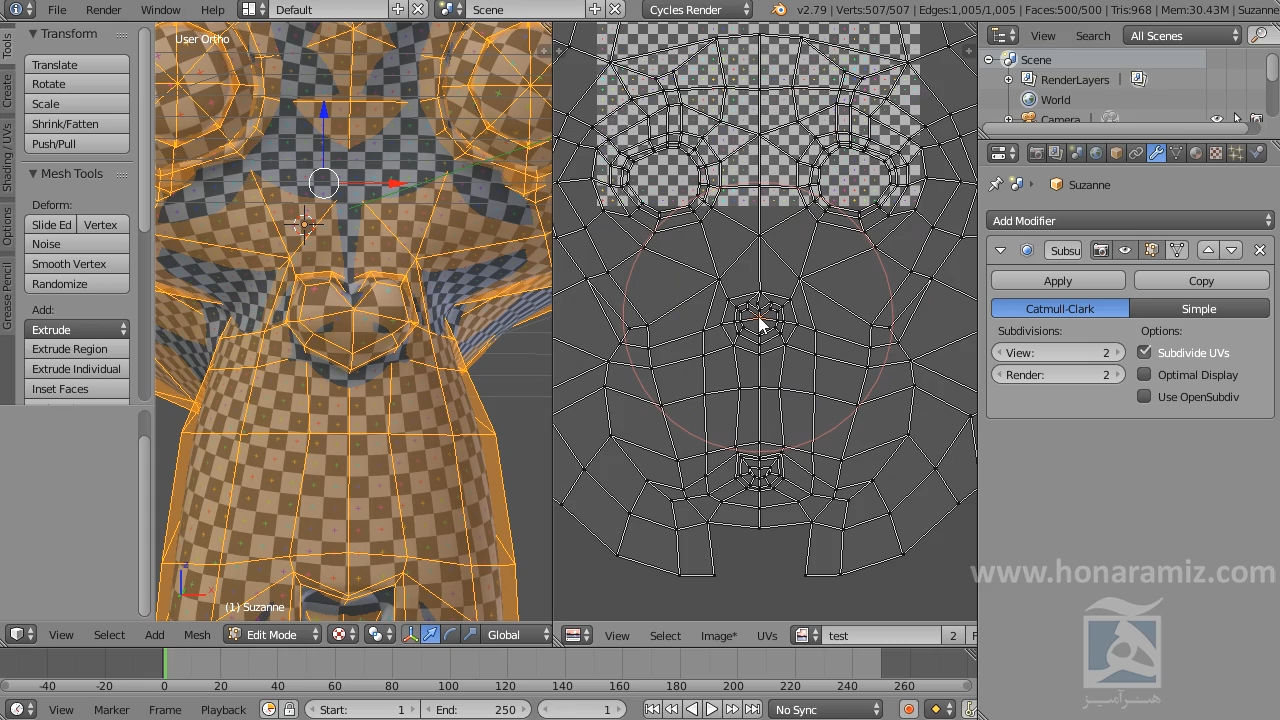Toggle Subsurf modifier edit mode display

pos(1151,250)
